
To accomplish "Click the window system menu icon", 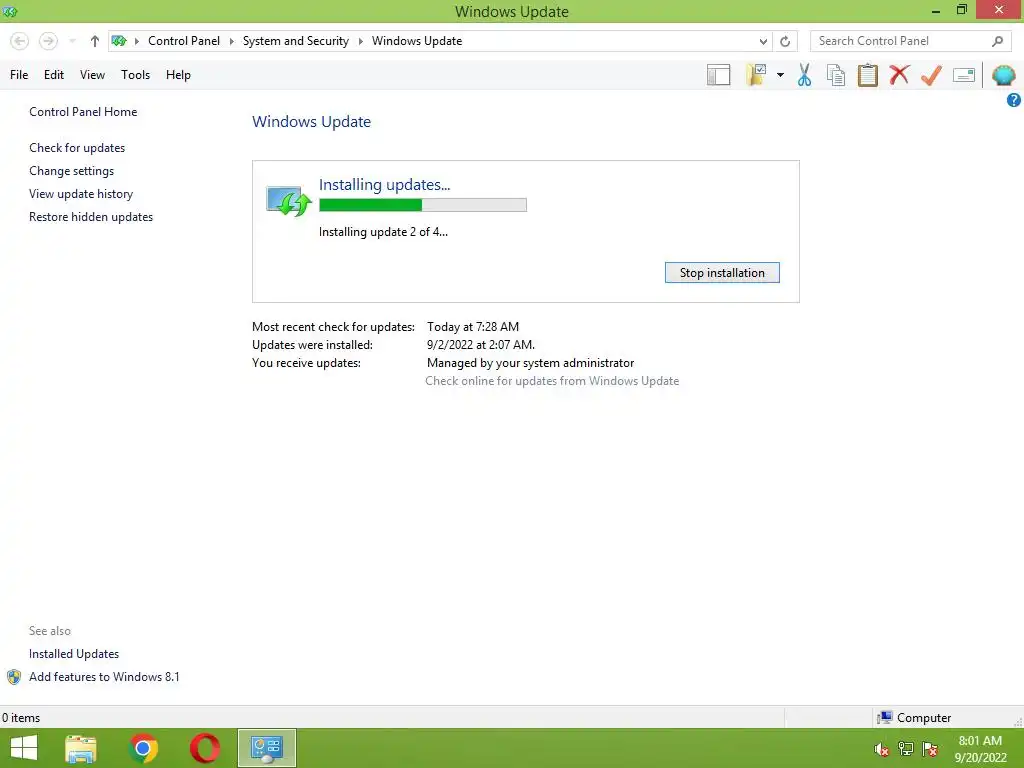I will point(10,11).
